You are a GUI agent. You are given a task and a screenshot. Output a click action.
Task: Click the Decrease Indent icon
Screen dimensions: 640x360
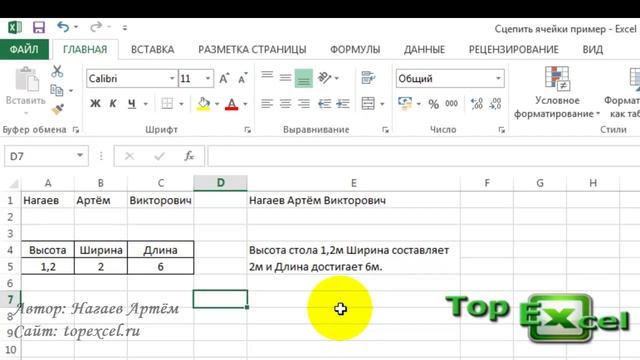coord(324,104)
